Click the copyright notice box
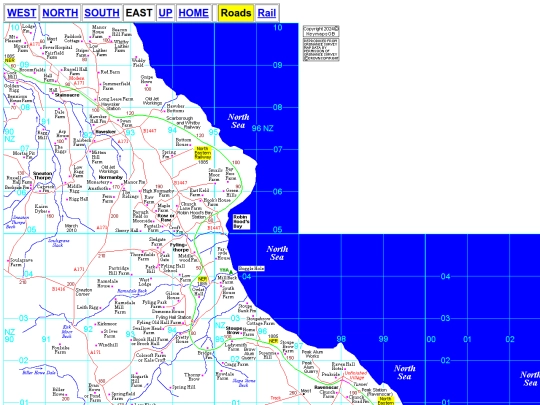 [x=321, y=31]
